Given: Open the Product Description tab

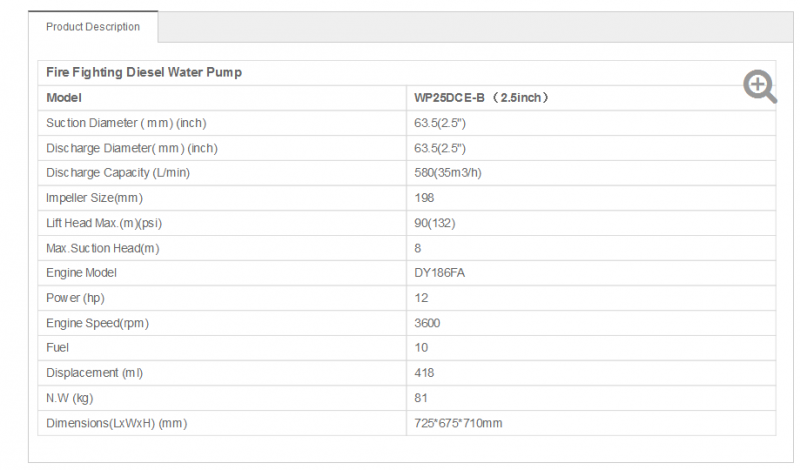Looking at the screenshot, I should 93,27.
